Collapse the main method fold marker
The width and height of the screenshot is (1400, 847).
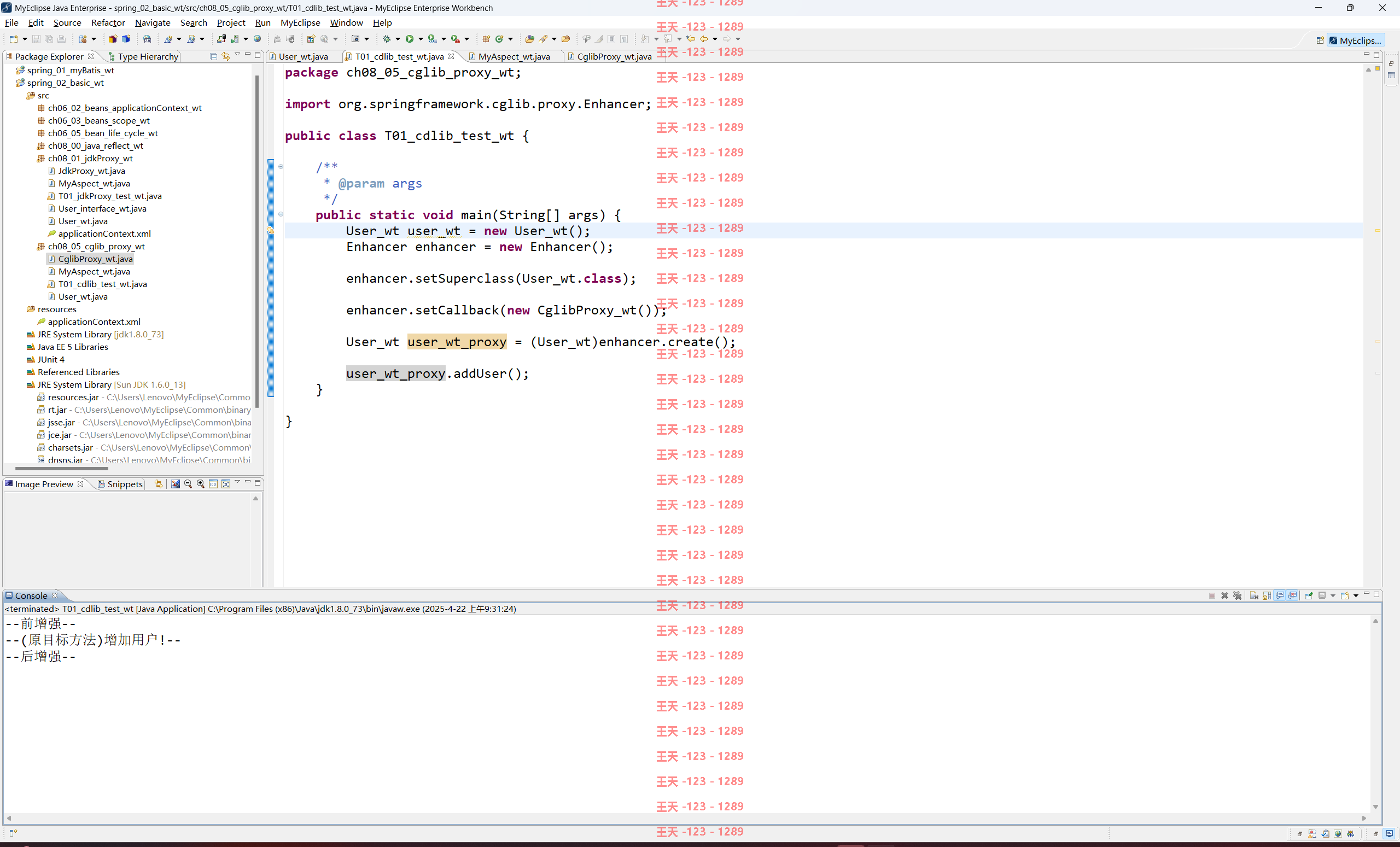pos(281,214)
